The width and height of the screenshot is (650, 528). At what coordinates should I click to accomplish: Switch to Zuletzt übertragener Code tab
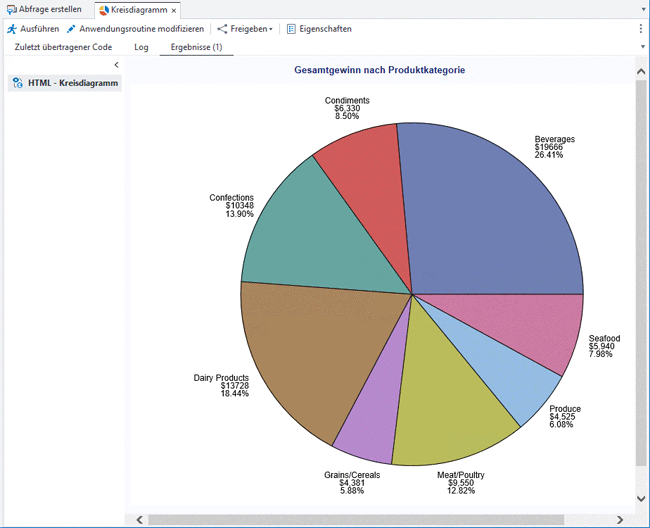click(x=63, y=47)
